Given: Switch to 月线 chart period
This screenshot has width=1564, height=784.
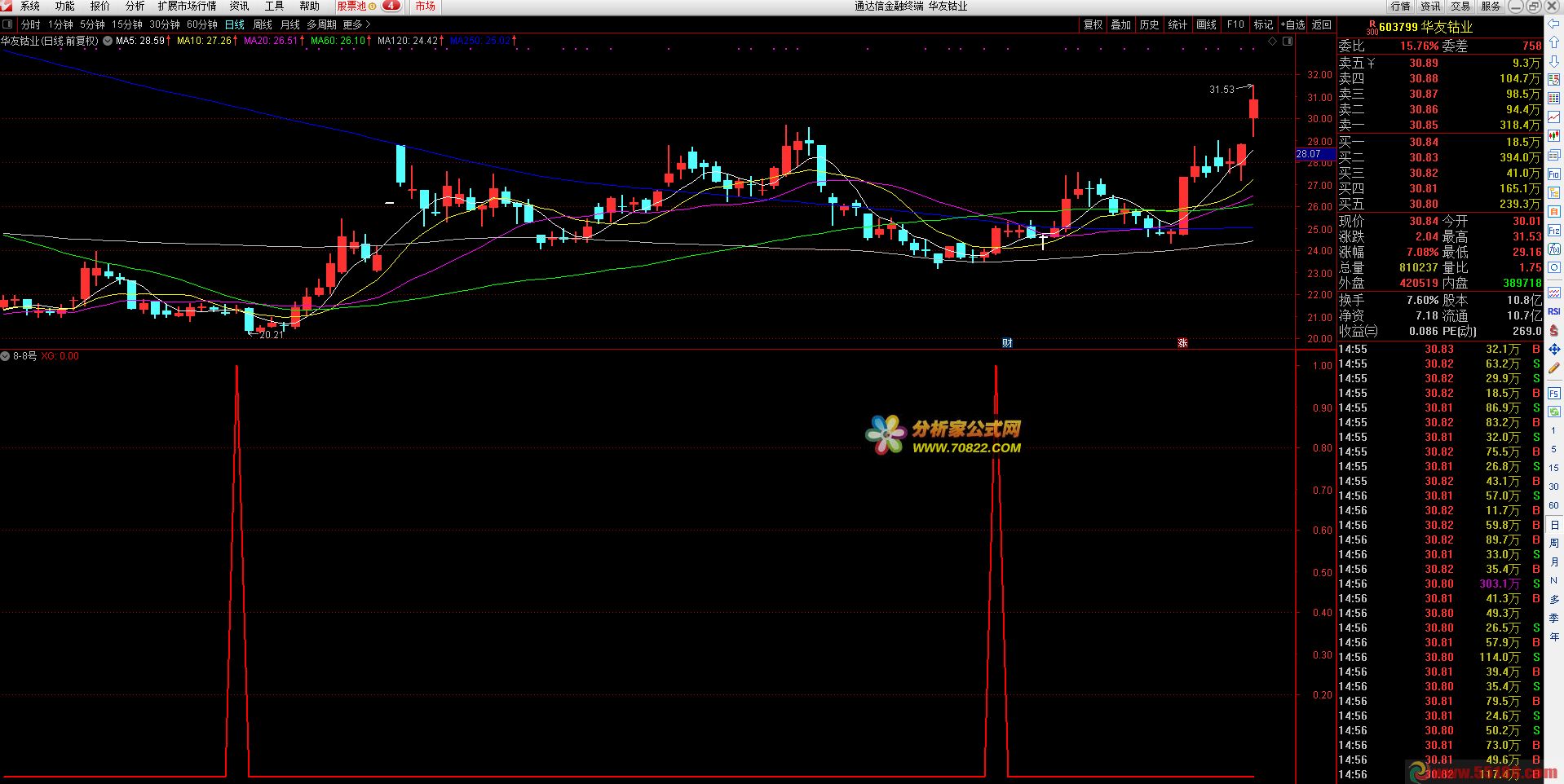Looking at the screenshot, I should (290, 25).
